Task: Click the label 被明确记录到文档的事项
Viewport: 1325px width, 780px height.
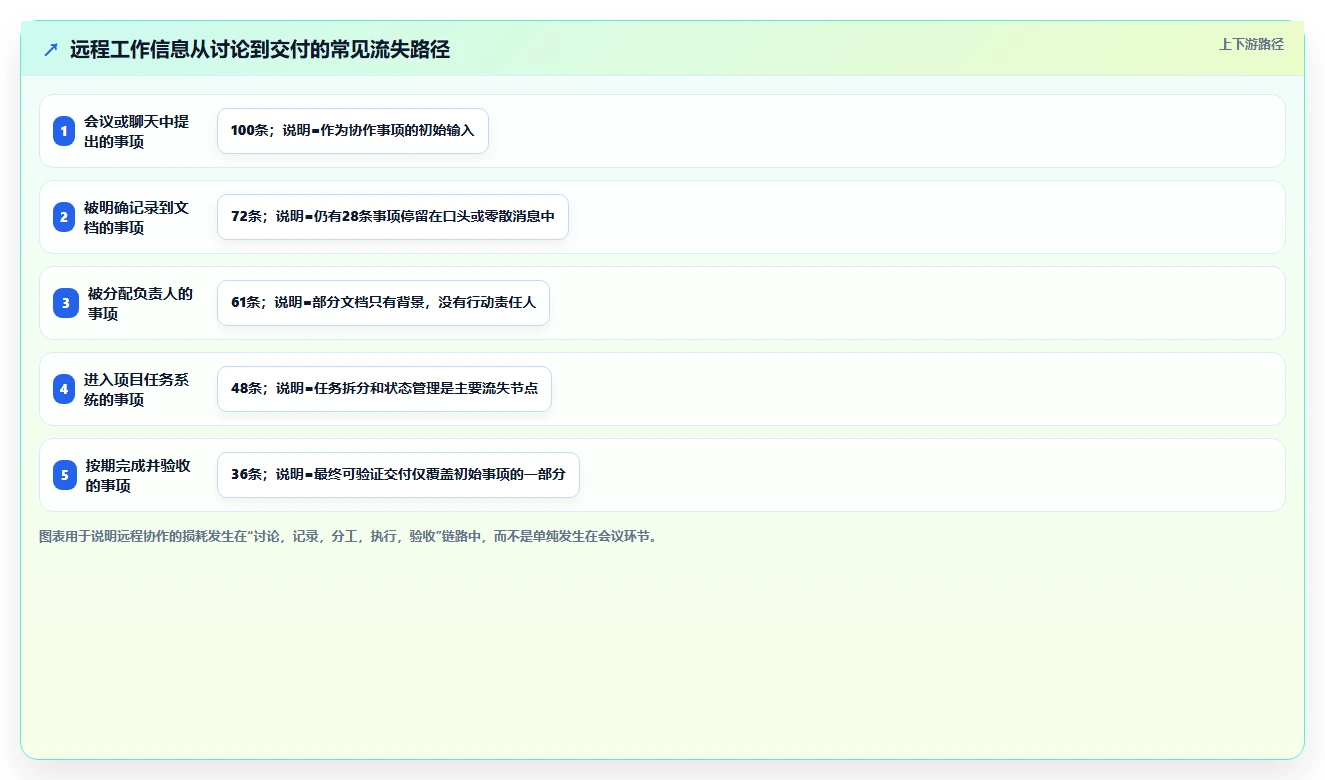Action: (x=137, y=217)
